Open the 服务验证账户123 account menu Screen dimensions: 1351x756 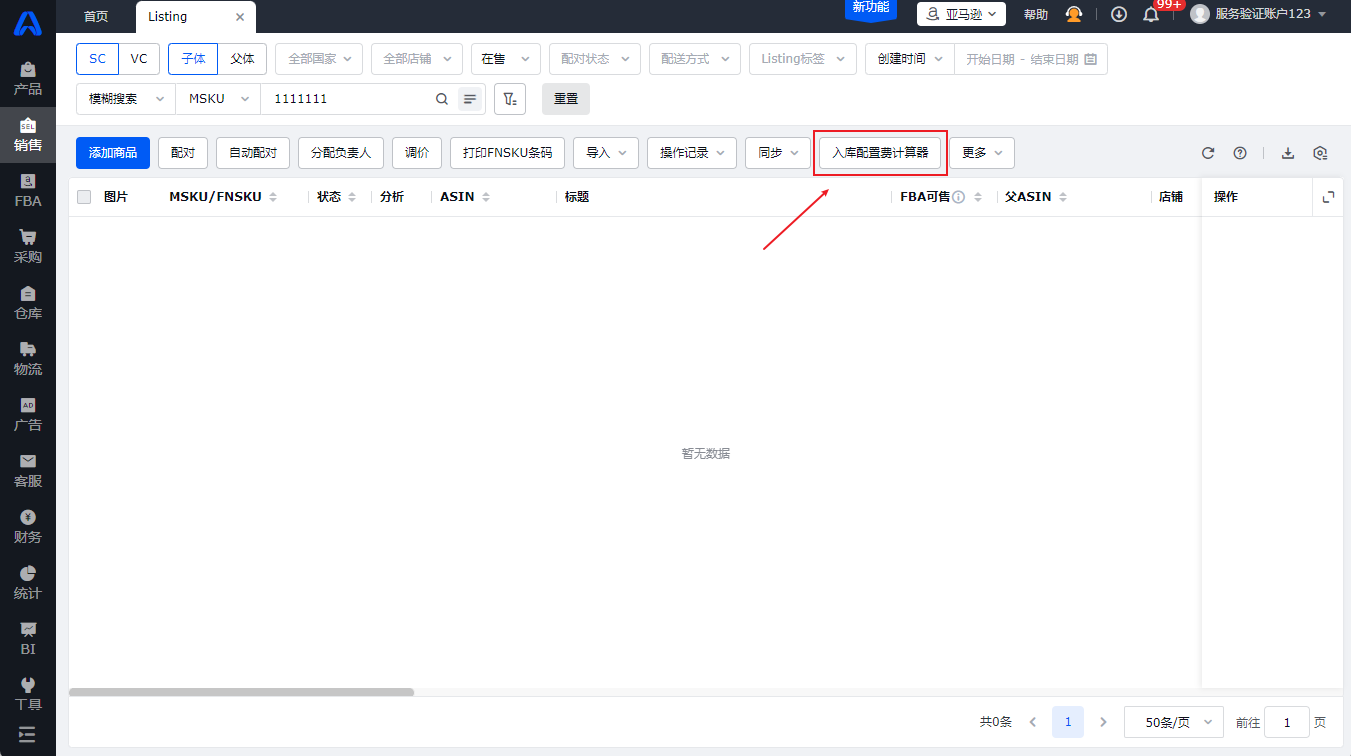point(1259,14)
